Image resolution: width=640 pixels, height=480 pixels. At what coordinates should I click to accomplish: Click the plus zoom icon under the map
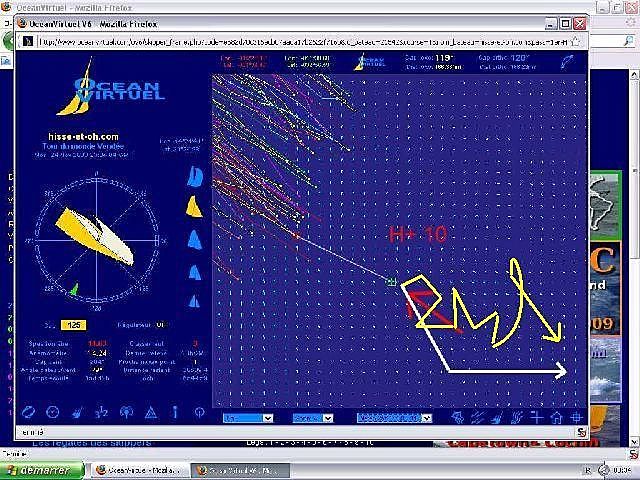537,418
